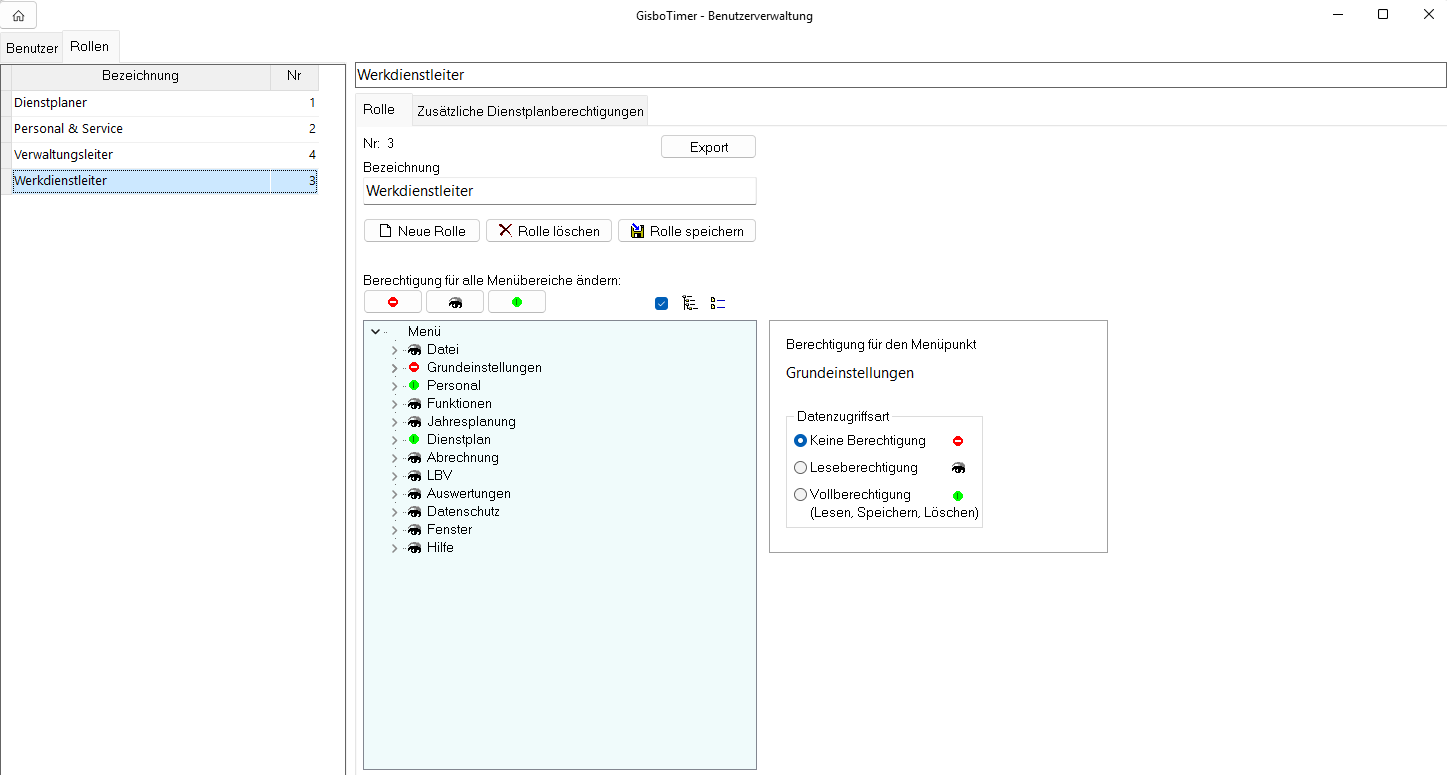
Task: Set all menu areas to full permission (green icon)
Action: [x=516, y=302]
